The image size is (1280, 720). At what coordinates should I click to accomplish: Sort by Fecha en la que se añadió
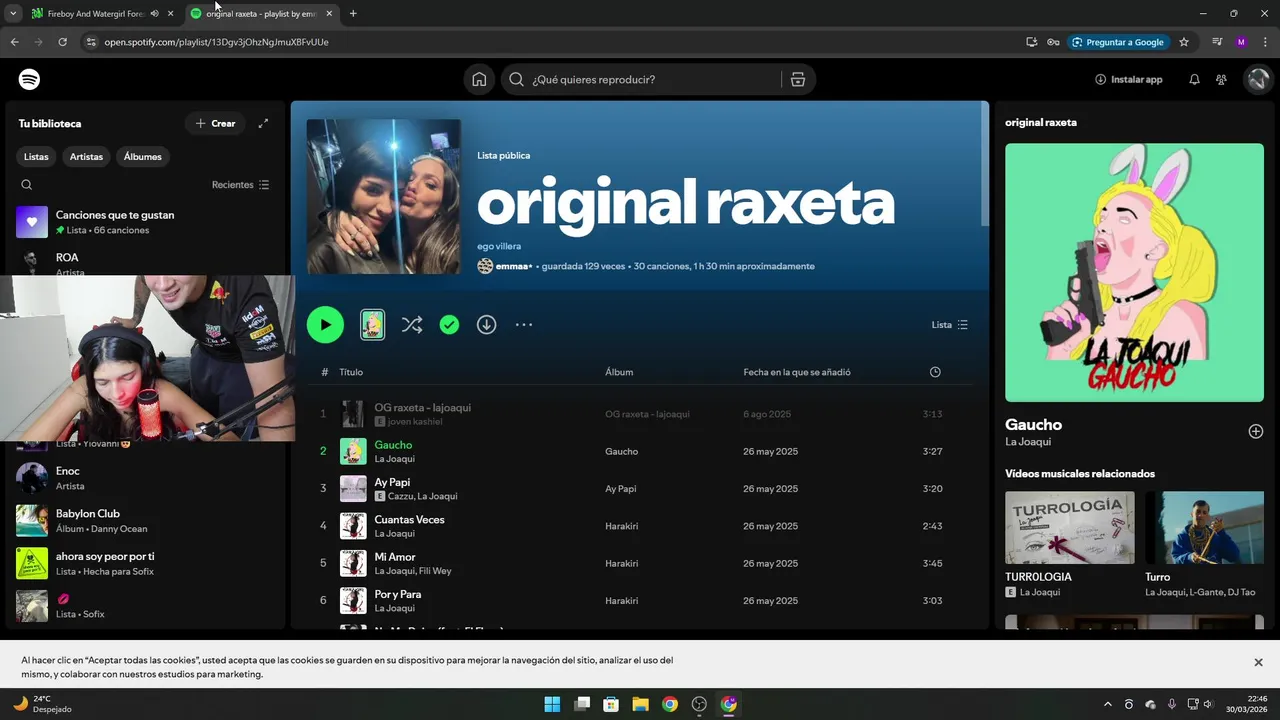coord(797,372)
